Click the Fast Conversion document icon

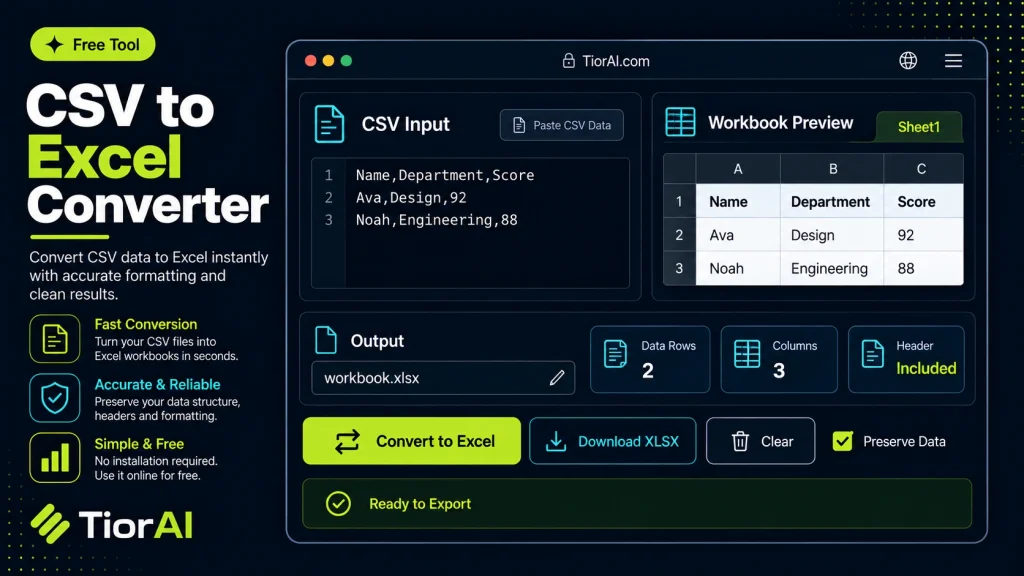tap(55, 339)
